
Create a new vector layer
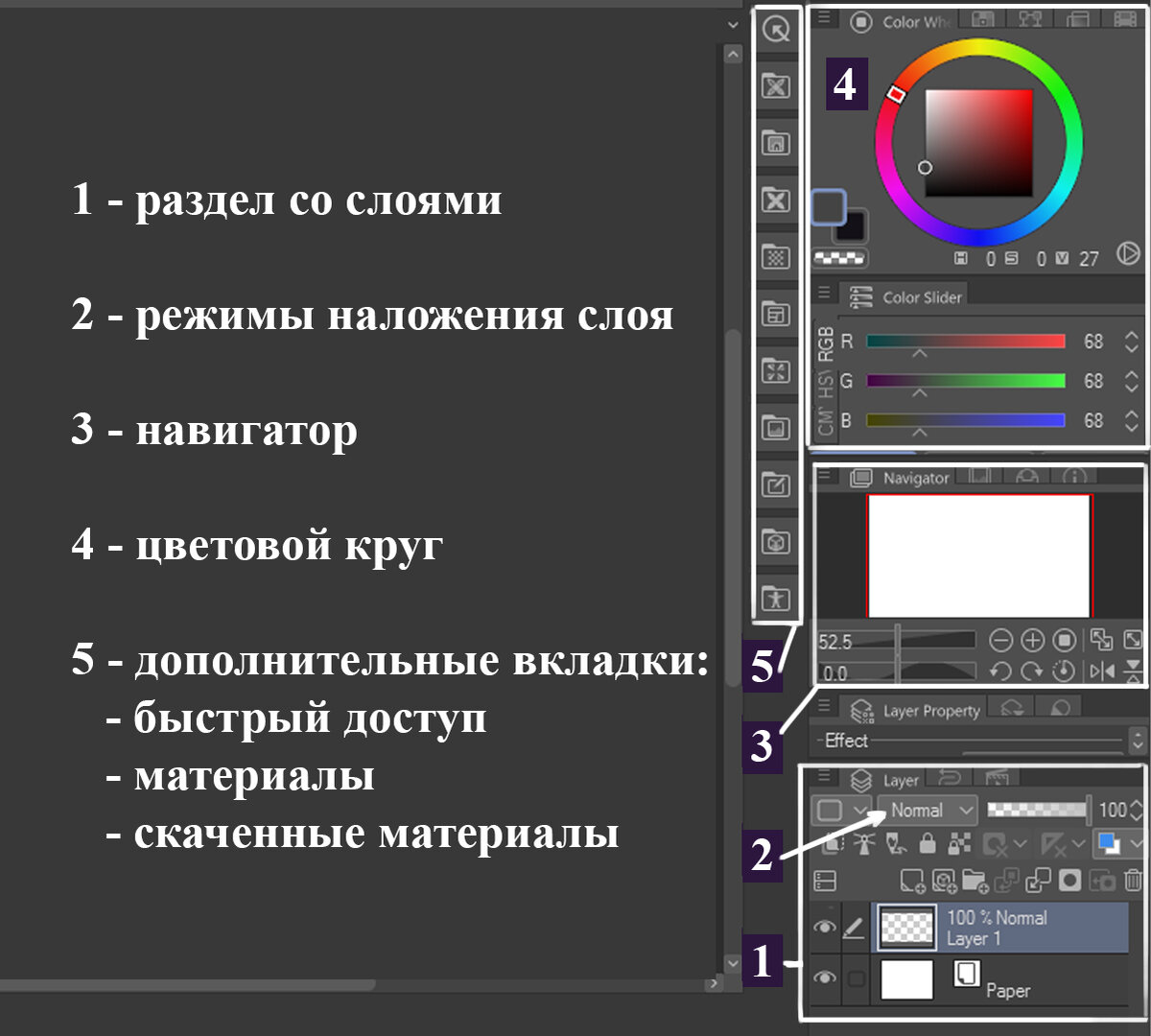point(944,880)
